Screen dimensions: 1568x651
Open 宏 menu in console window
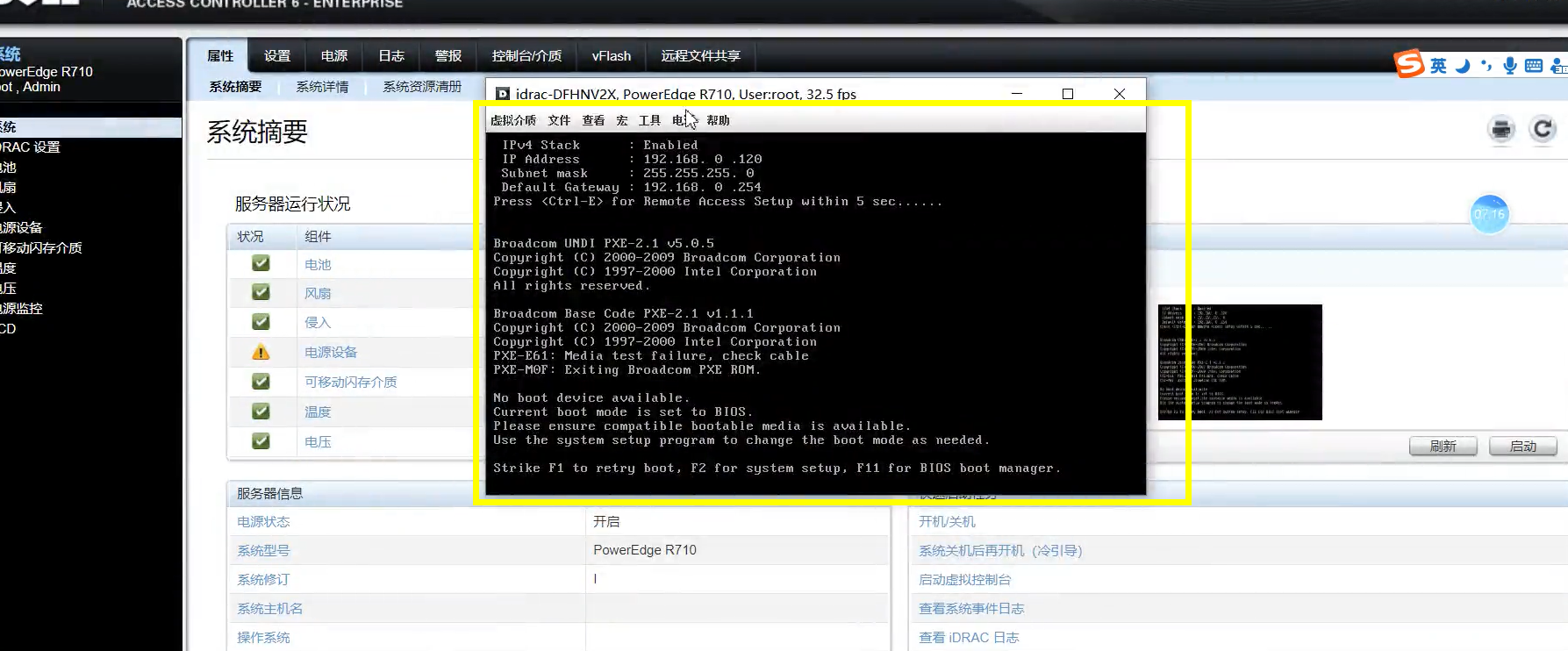tap(622, 120)
